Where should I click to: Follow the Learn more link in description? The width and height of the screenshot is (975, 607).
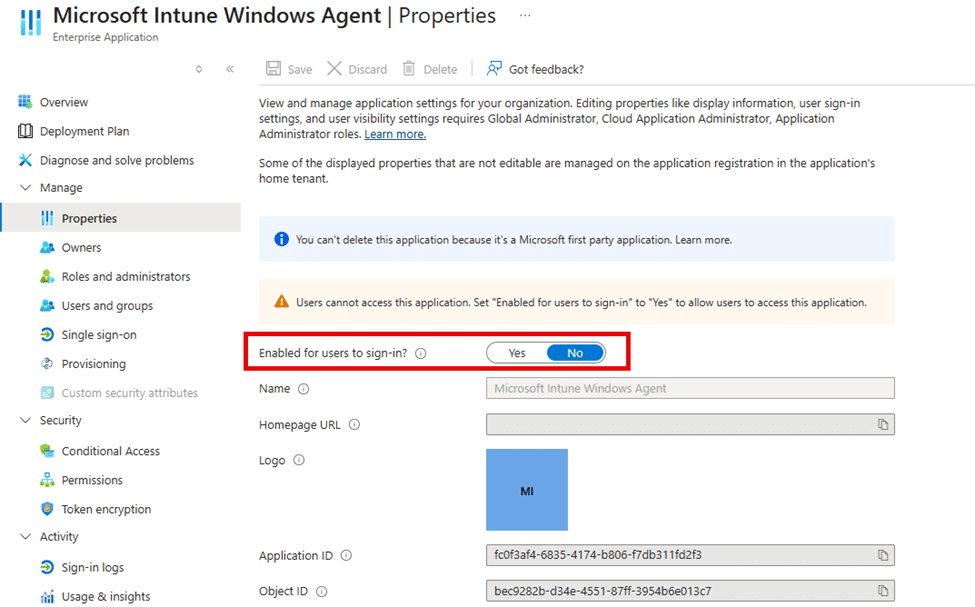pyautogui.click(x=395, y=134)
